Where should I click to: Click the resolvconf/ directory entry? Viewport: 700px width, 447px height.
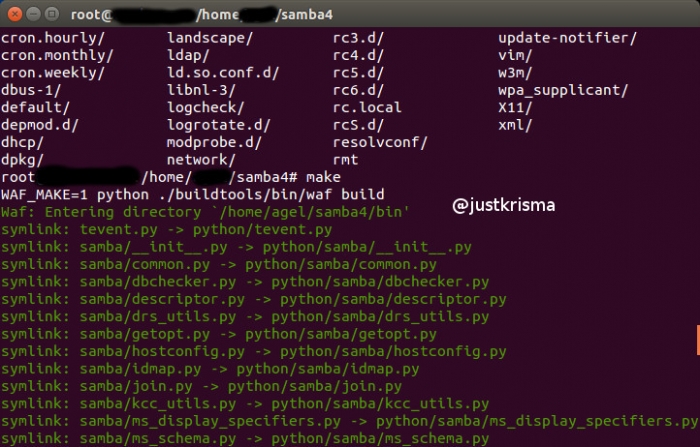coord(380,142)
